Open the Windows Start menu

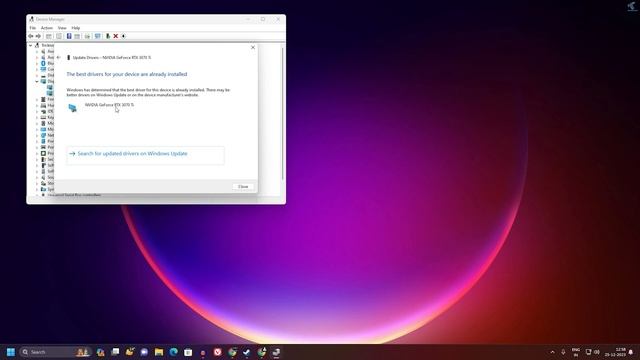pyautogui.click(x=11, y=352)
